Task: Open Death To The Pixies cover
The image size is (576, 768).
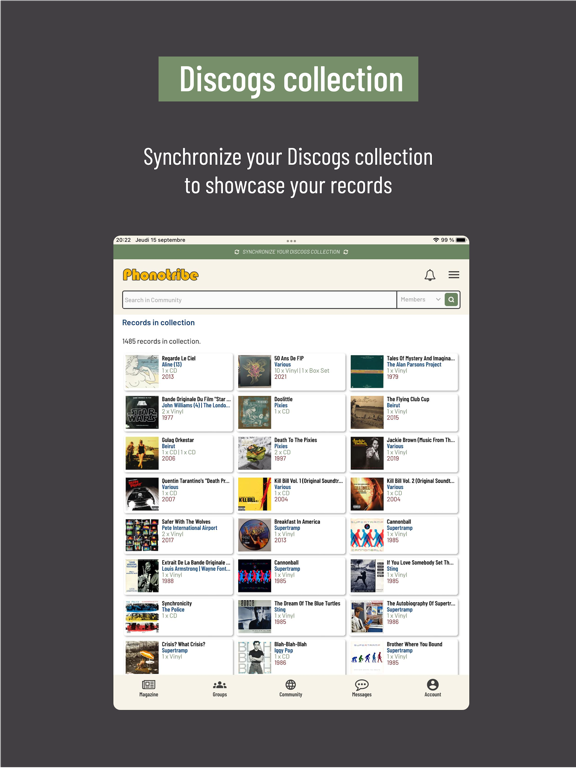Action: tap(254, 454)
